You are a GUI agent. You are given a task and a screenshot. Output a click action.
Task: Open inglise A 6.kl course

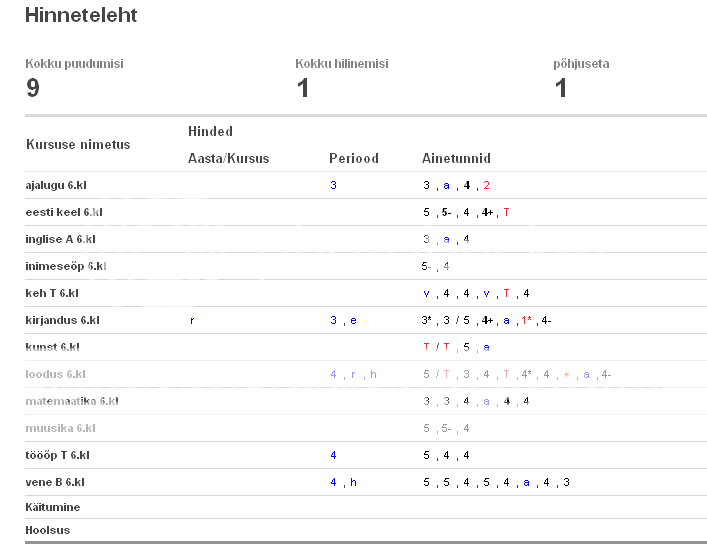(x=60, y=239)
